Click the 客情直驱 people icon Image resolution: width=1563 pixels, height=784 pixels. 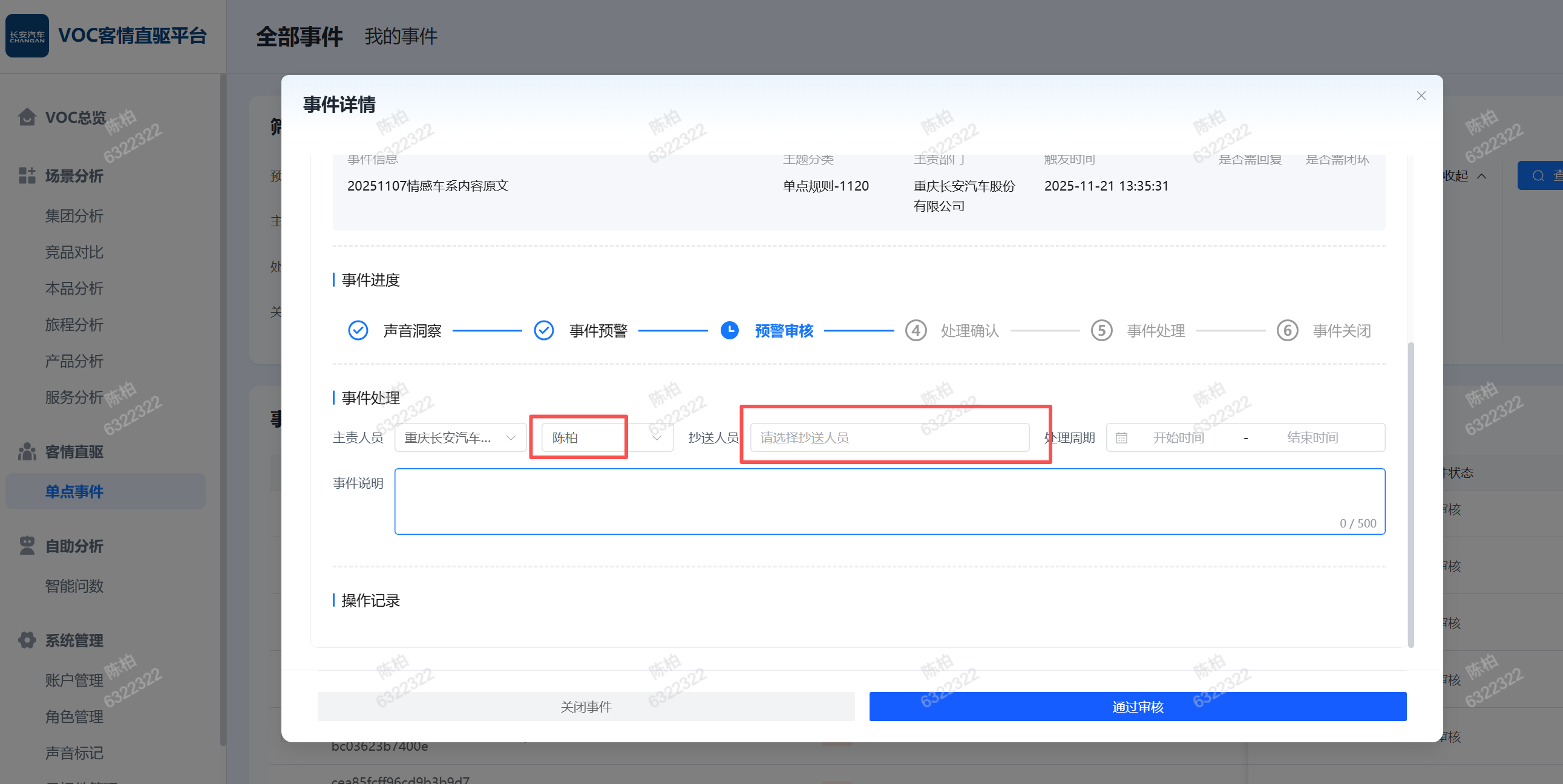tap(27, 451)
